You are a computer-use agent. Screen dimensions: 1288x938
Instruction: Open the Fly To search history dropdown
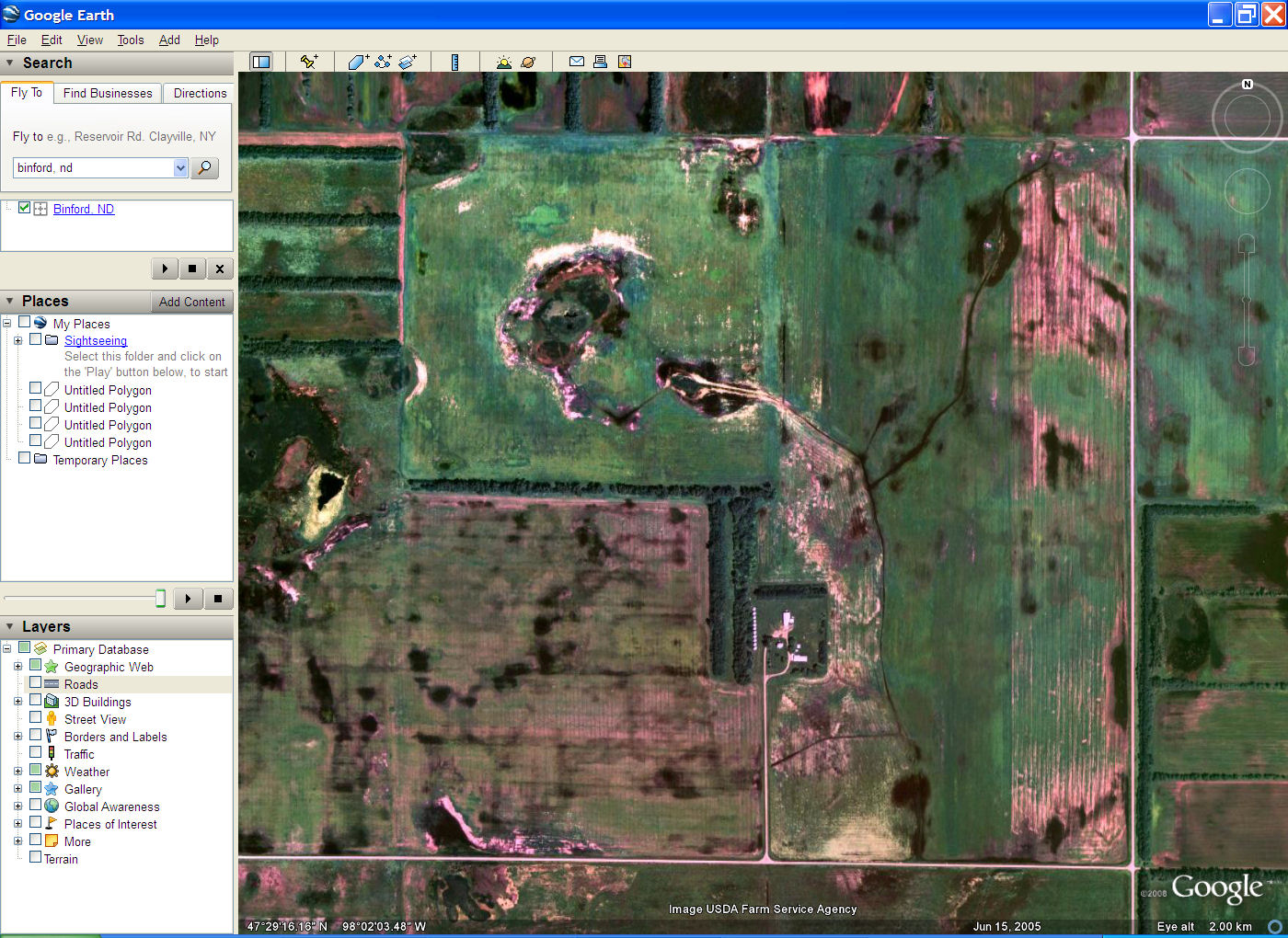pos(180,167)
